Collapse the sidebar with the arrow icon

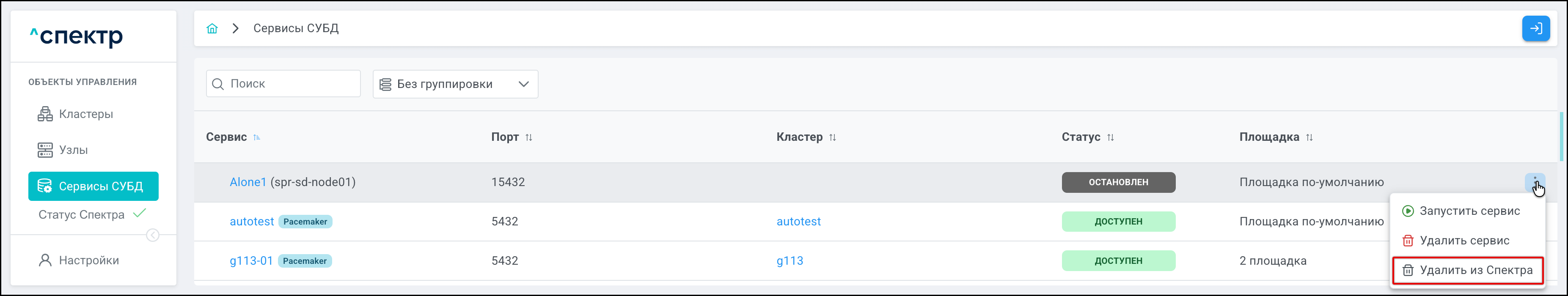pos(153,235)
